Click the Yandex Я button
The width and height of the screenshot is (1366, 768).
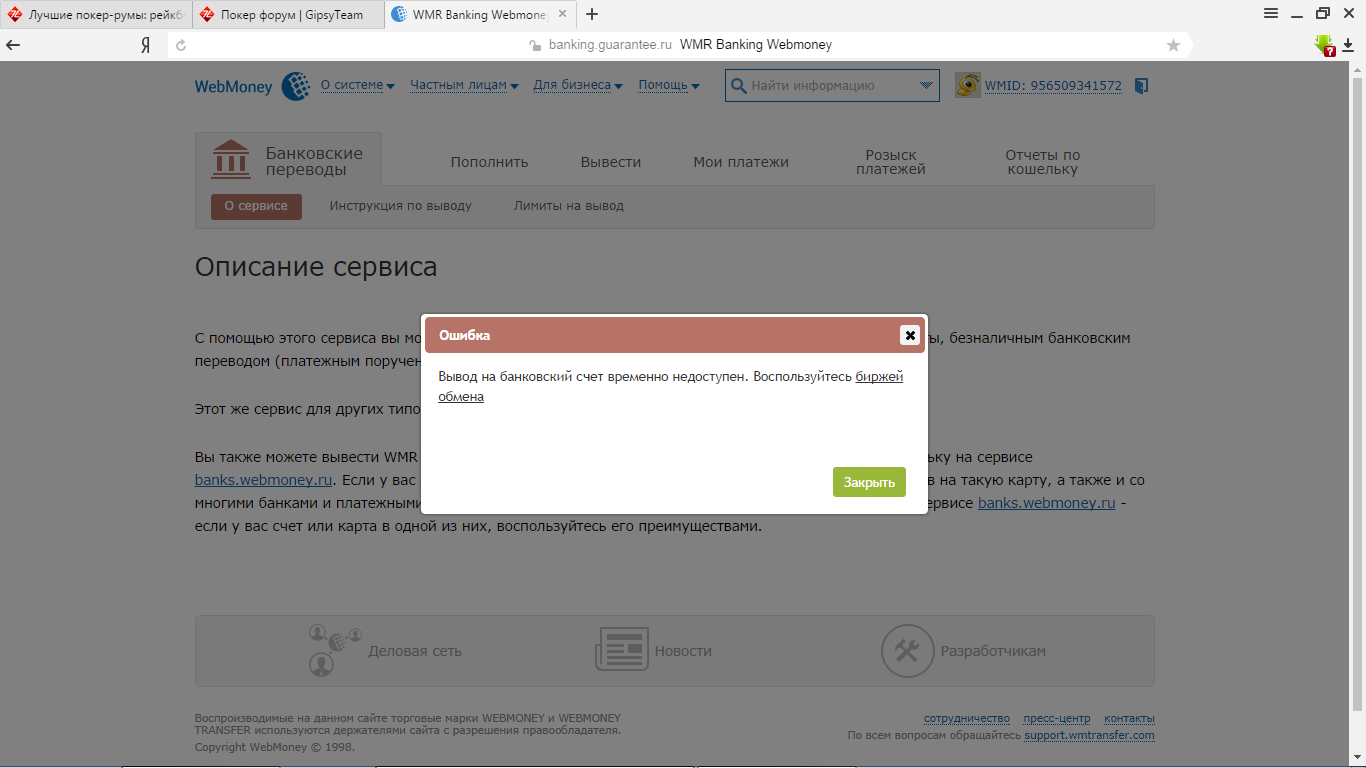coord(146,45)
